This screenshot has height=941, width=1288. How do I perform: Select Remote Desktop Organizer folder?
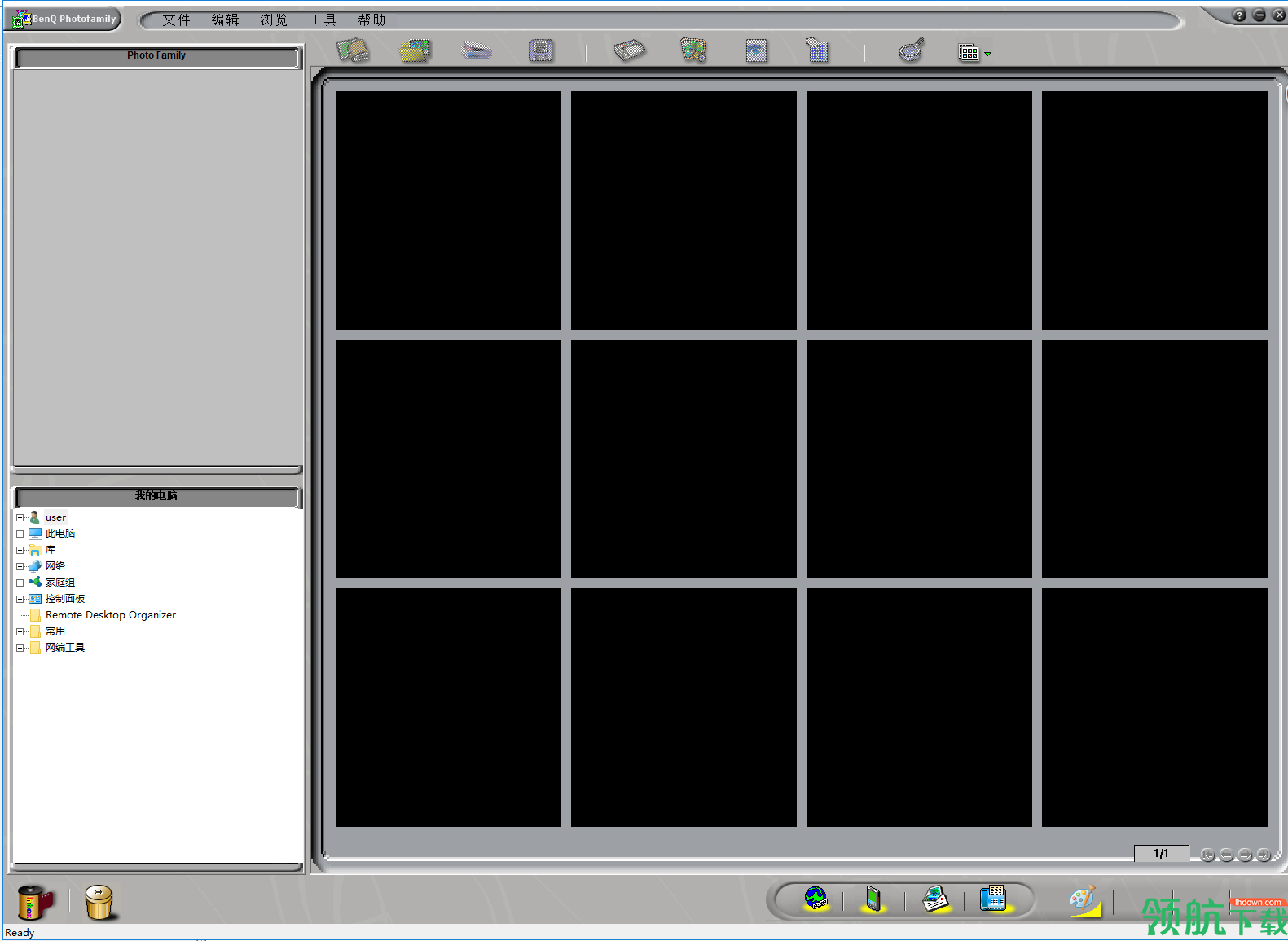point(111,615)
